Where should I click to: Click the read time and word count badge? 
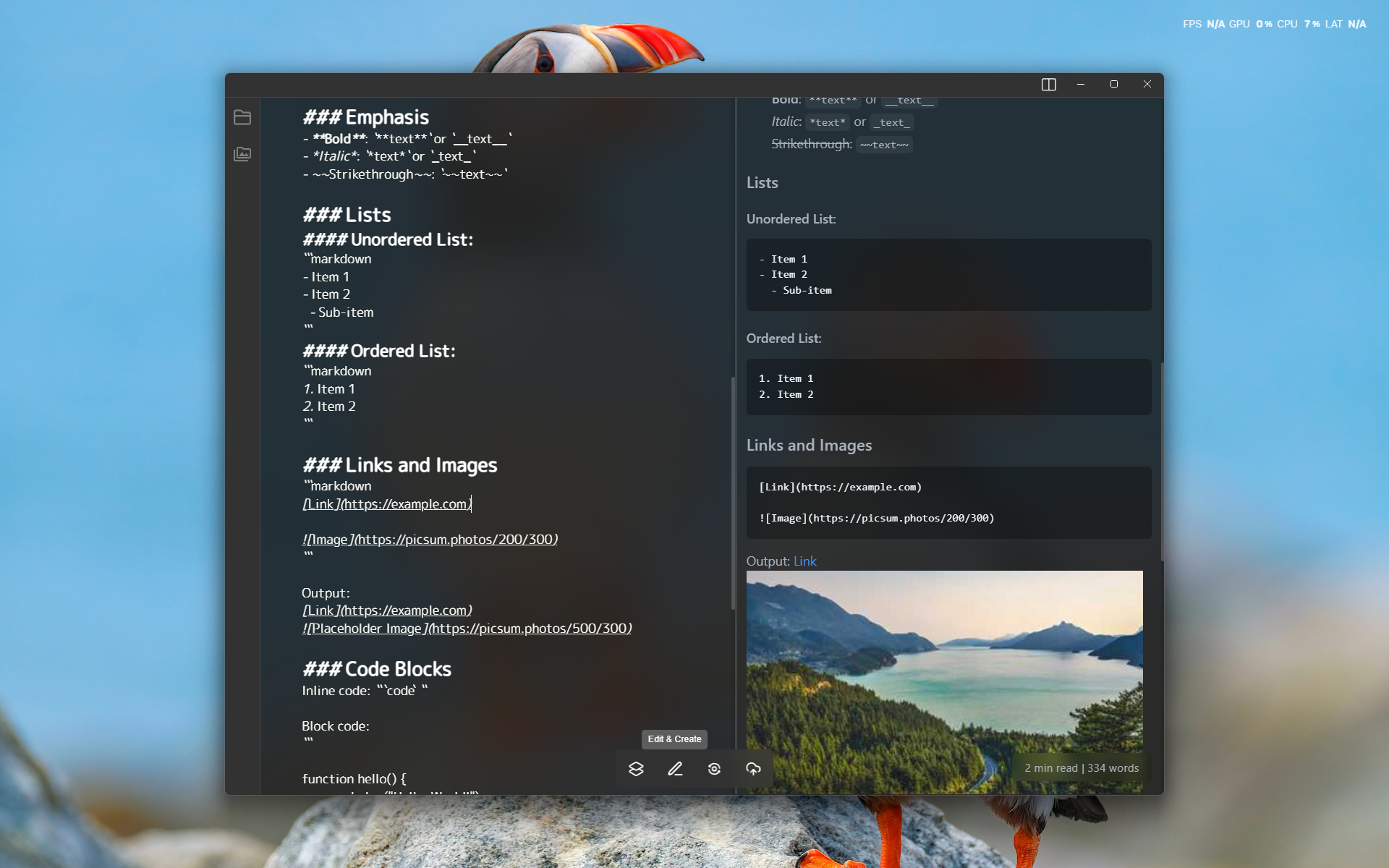tap(1081, 768)
